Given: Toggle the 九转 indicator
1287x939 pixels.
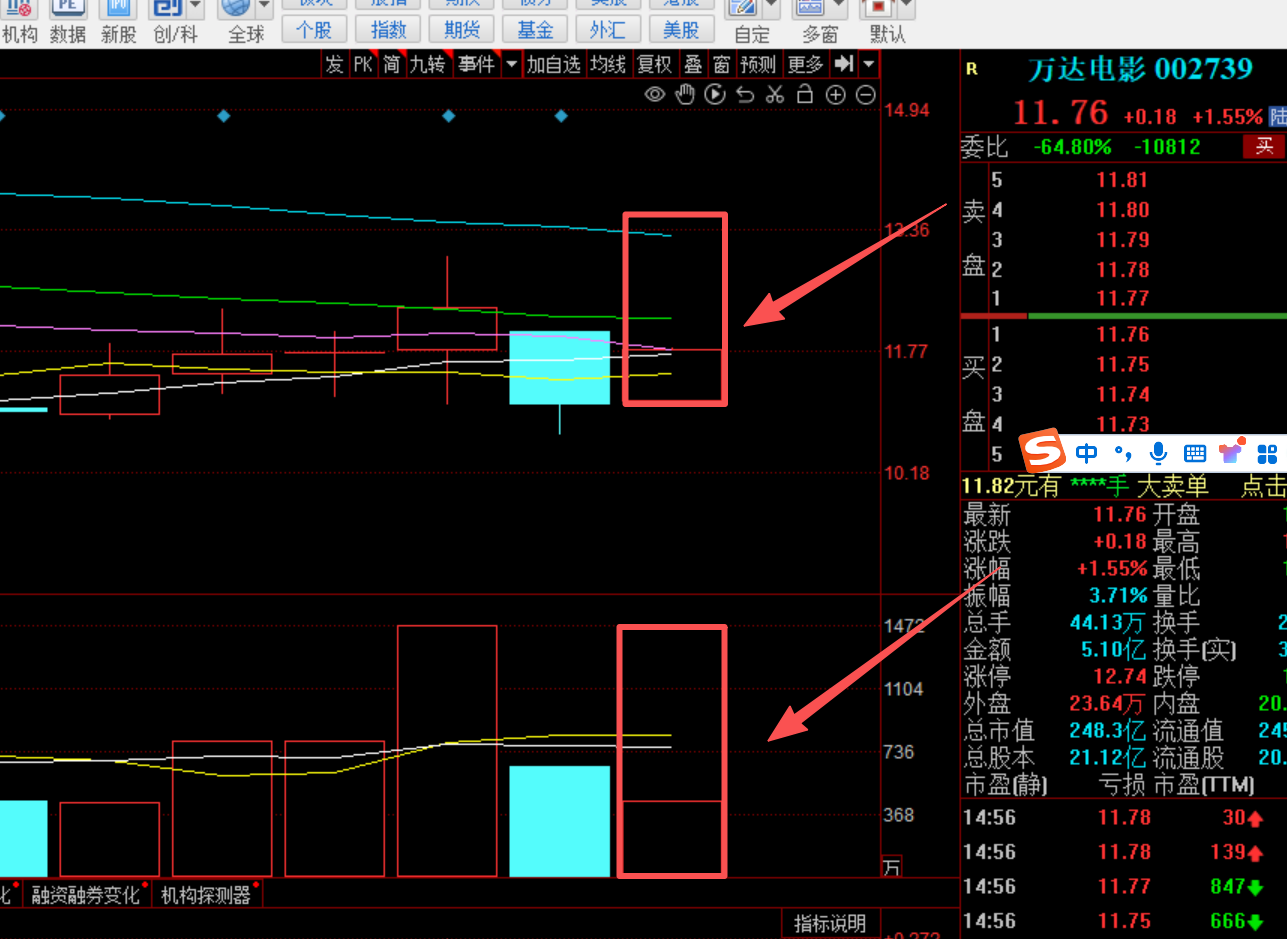Looking at the screenshot, I should click(x=428, y=65).
